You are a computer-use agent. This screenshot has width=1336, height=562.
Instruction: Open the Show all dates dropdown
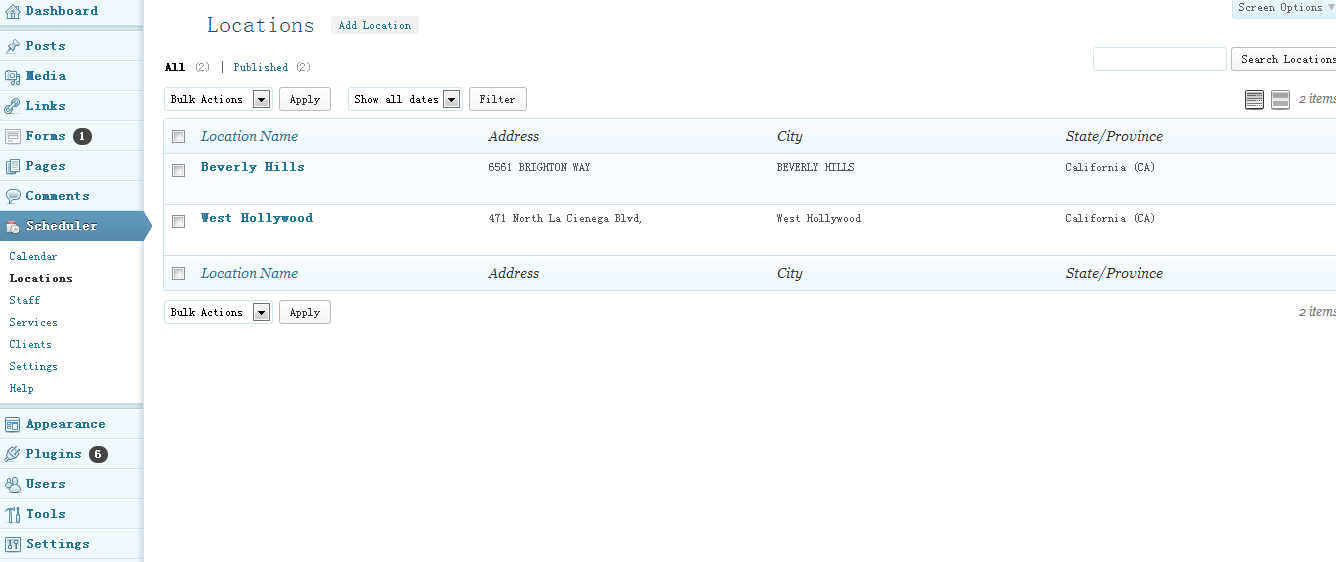pyautogui.click(x=405, y=99)
